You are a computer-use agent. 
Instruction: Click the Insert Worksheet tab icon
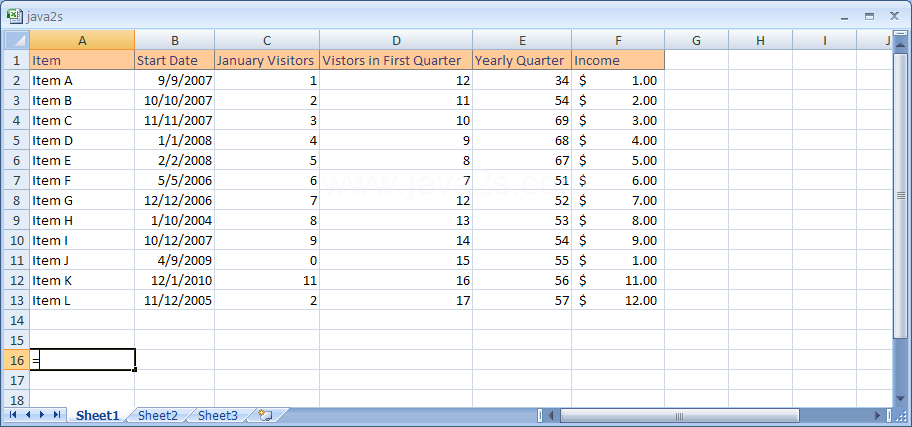266,415
